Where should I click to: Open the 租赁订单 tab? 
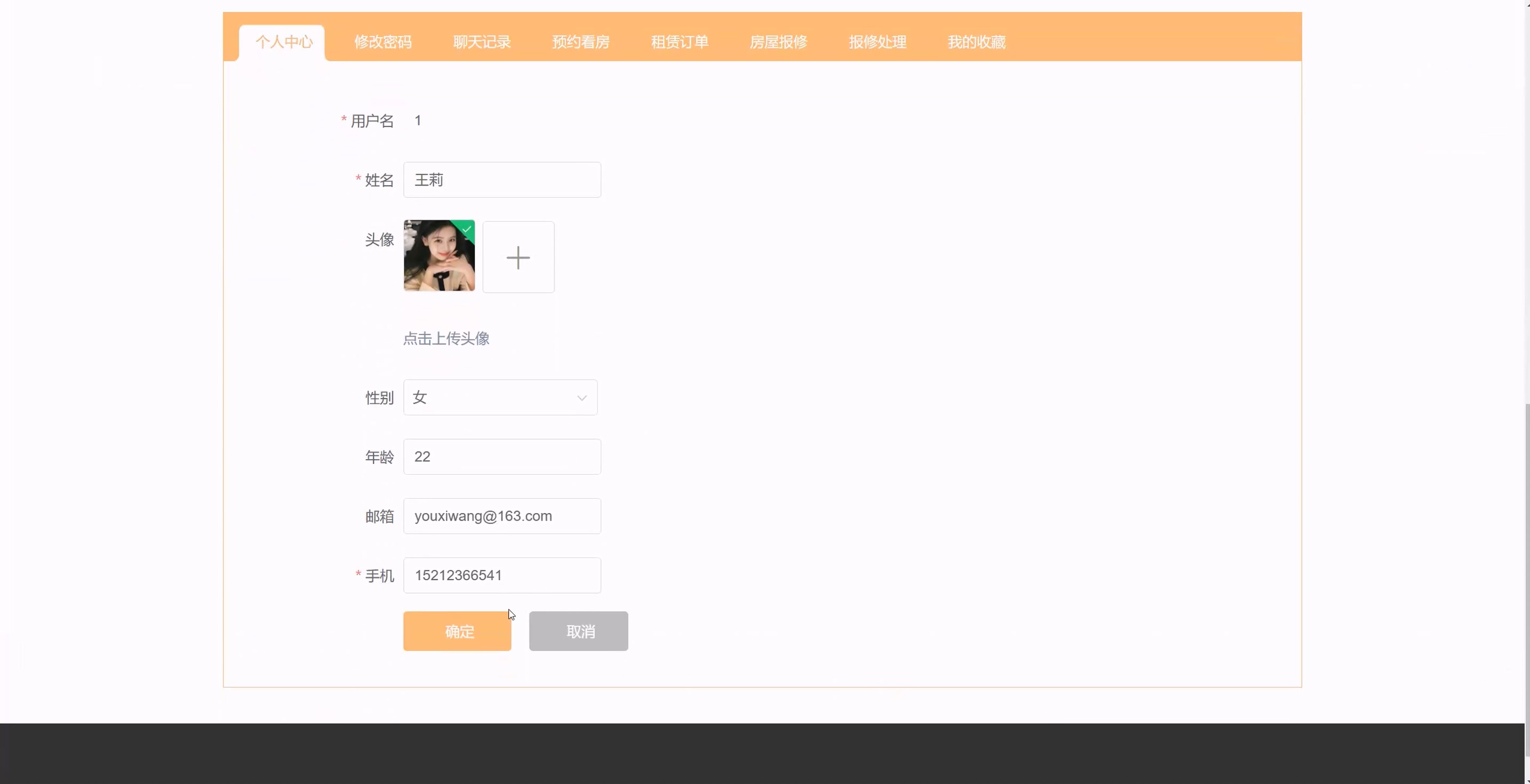point(680,42)
